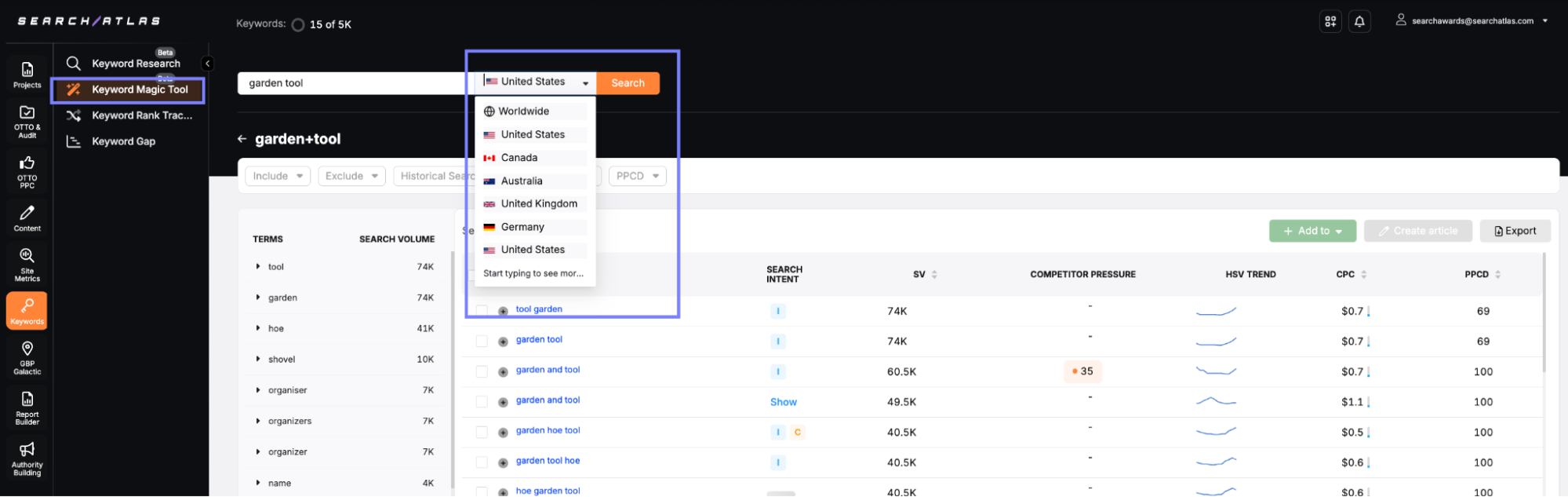Viewport: 1568px width, 497px height.
Task: Expand the 'organiser' term group
Action: click(258, 390)
